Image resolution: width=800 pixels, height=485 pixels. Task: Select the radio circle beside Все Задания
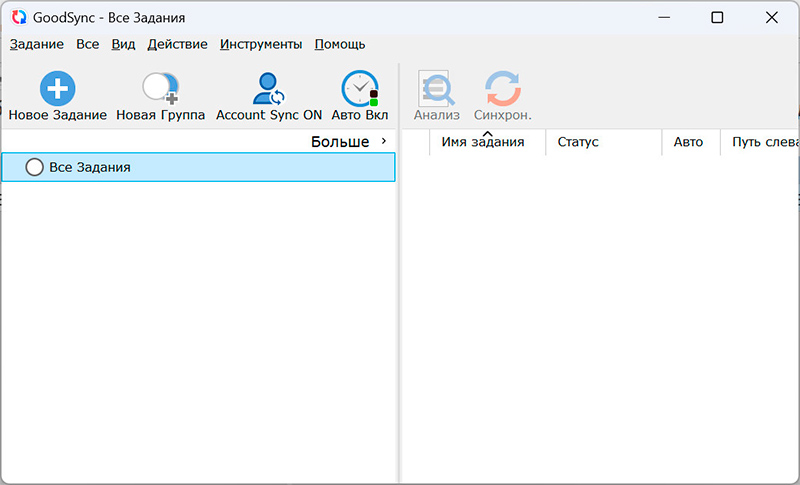point(34,167)
